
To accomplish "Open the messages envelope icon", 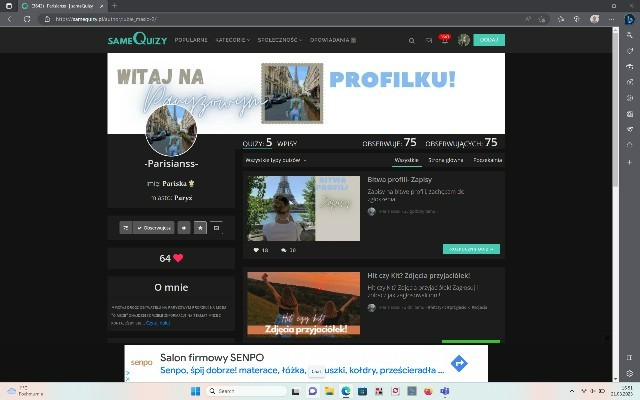I will coord(429,40).
